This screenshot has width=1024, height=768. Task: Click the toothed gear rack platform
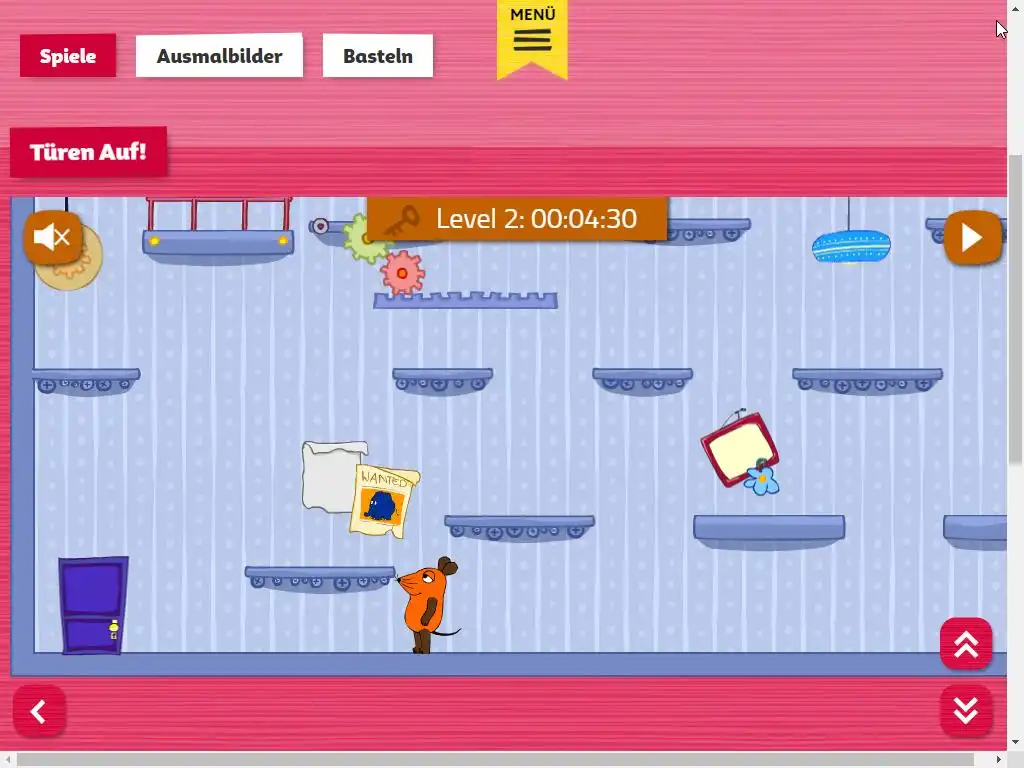point(466,300)
